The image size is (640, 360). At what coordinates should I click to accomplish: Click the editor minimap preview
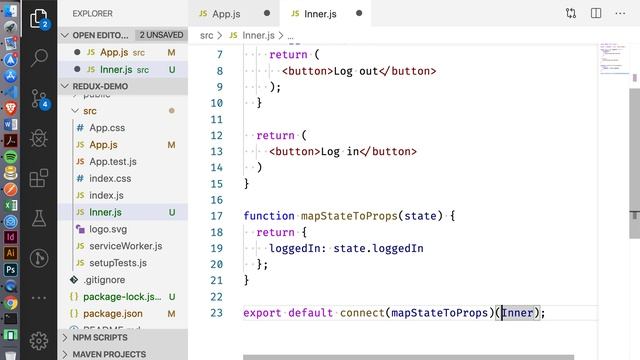(614, 58)
